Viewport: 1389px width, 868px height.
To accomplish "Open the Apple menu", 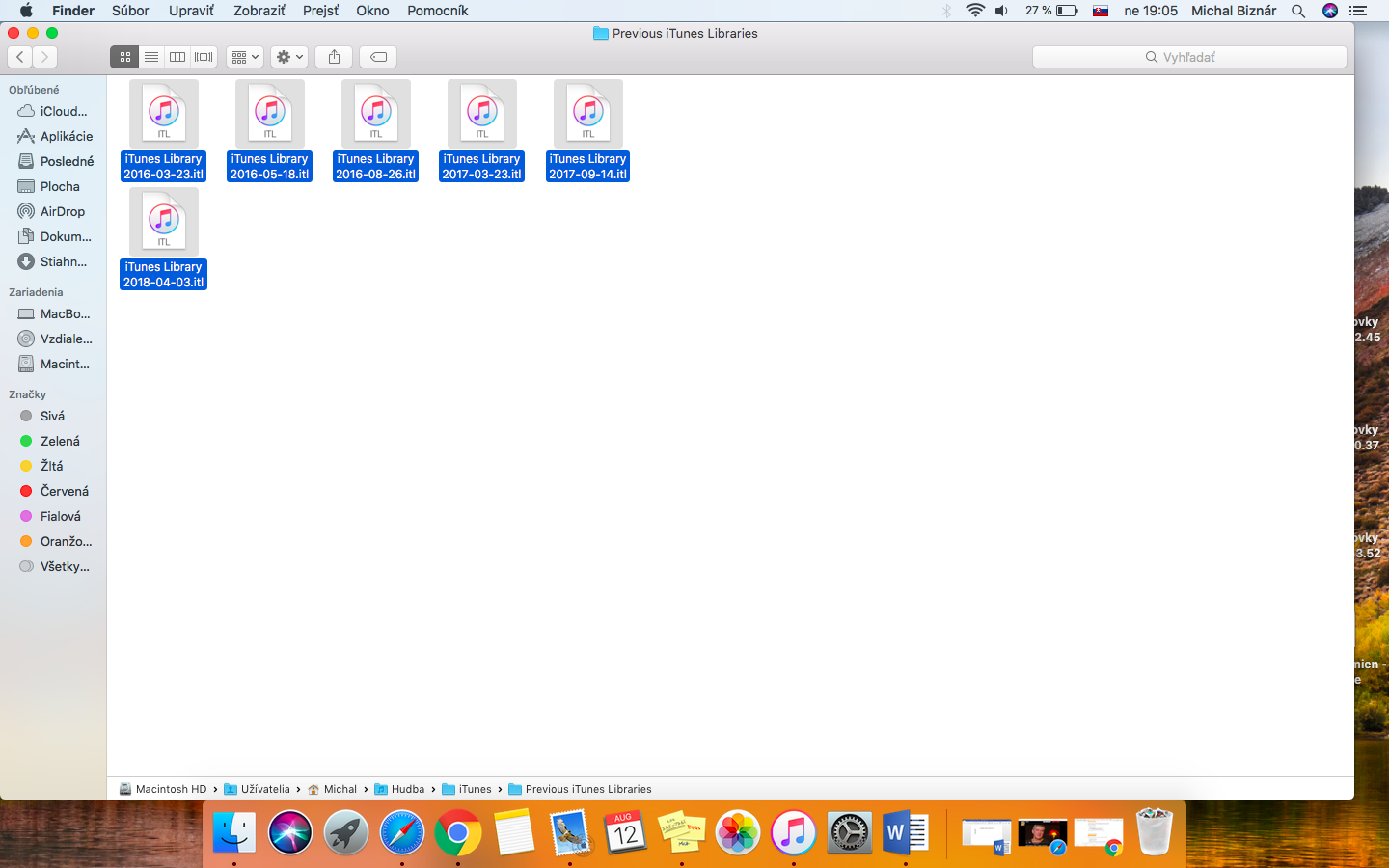I will click(26, 11).
